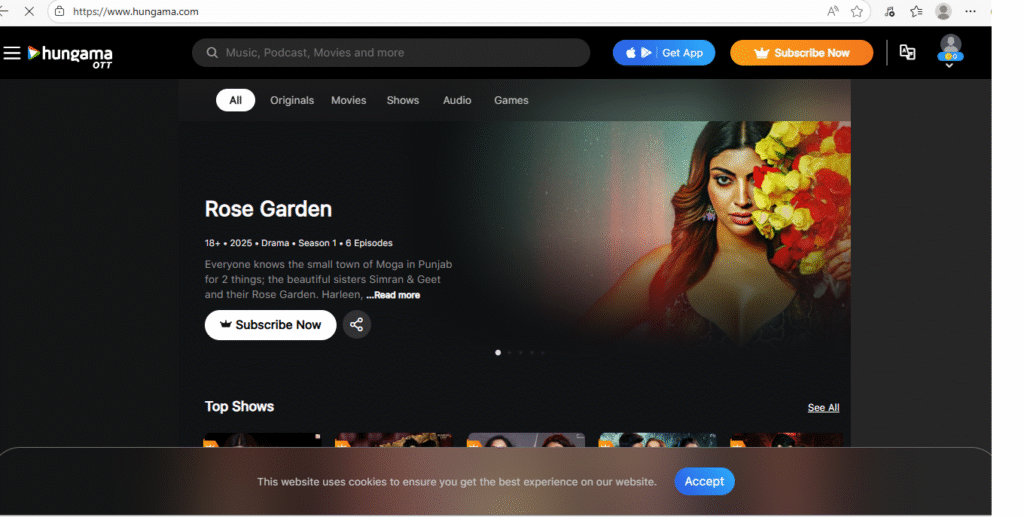1024x517 pixels.
Task: Select the first carousel dot indicator
Action: (x=498, y=352)
